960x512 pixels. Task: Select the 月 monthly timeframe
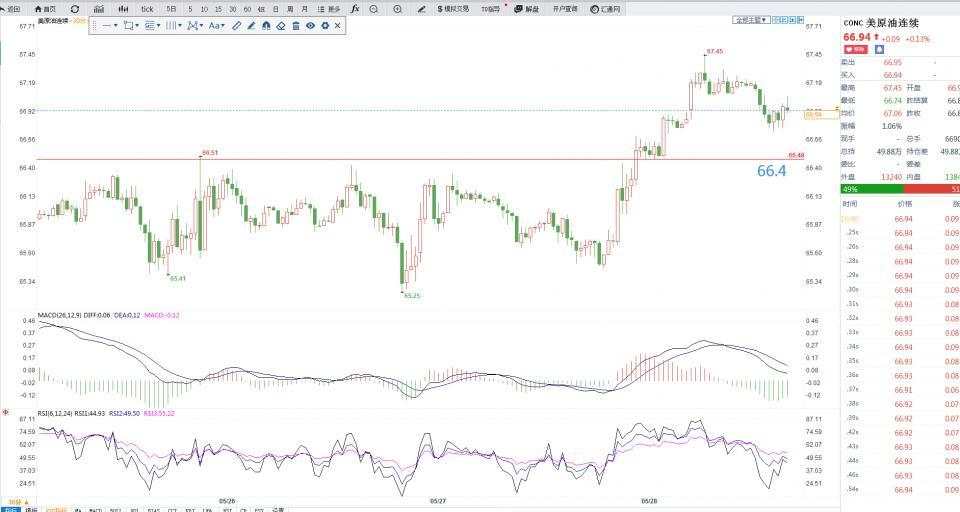(x=305, y=9)
